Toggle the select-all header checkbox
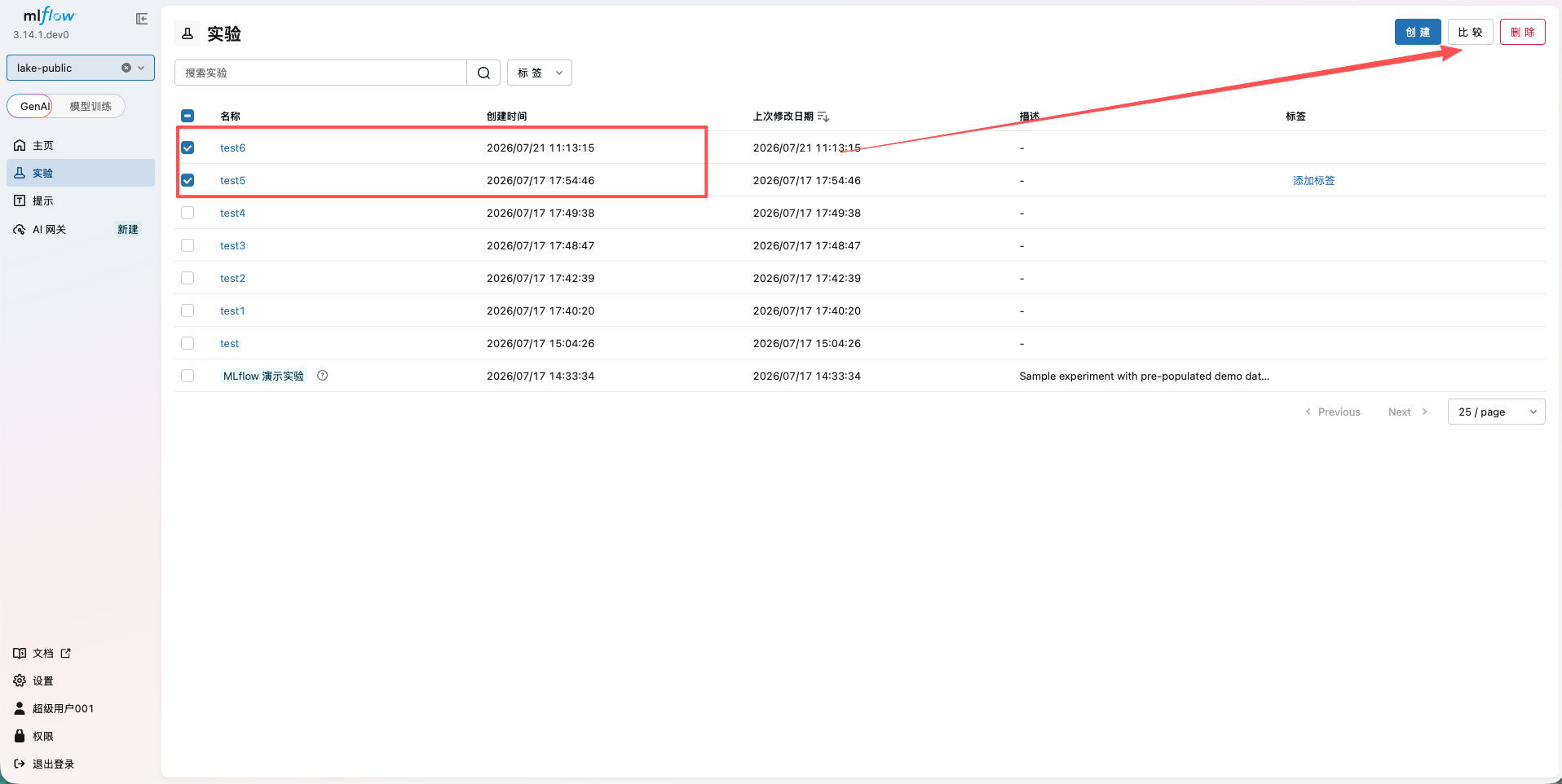1562x784 pixels. tap(188, 116)
